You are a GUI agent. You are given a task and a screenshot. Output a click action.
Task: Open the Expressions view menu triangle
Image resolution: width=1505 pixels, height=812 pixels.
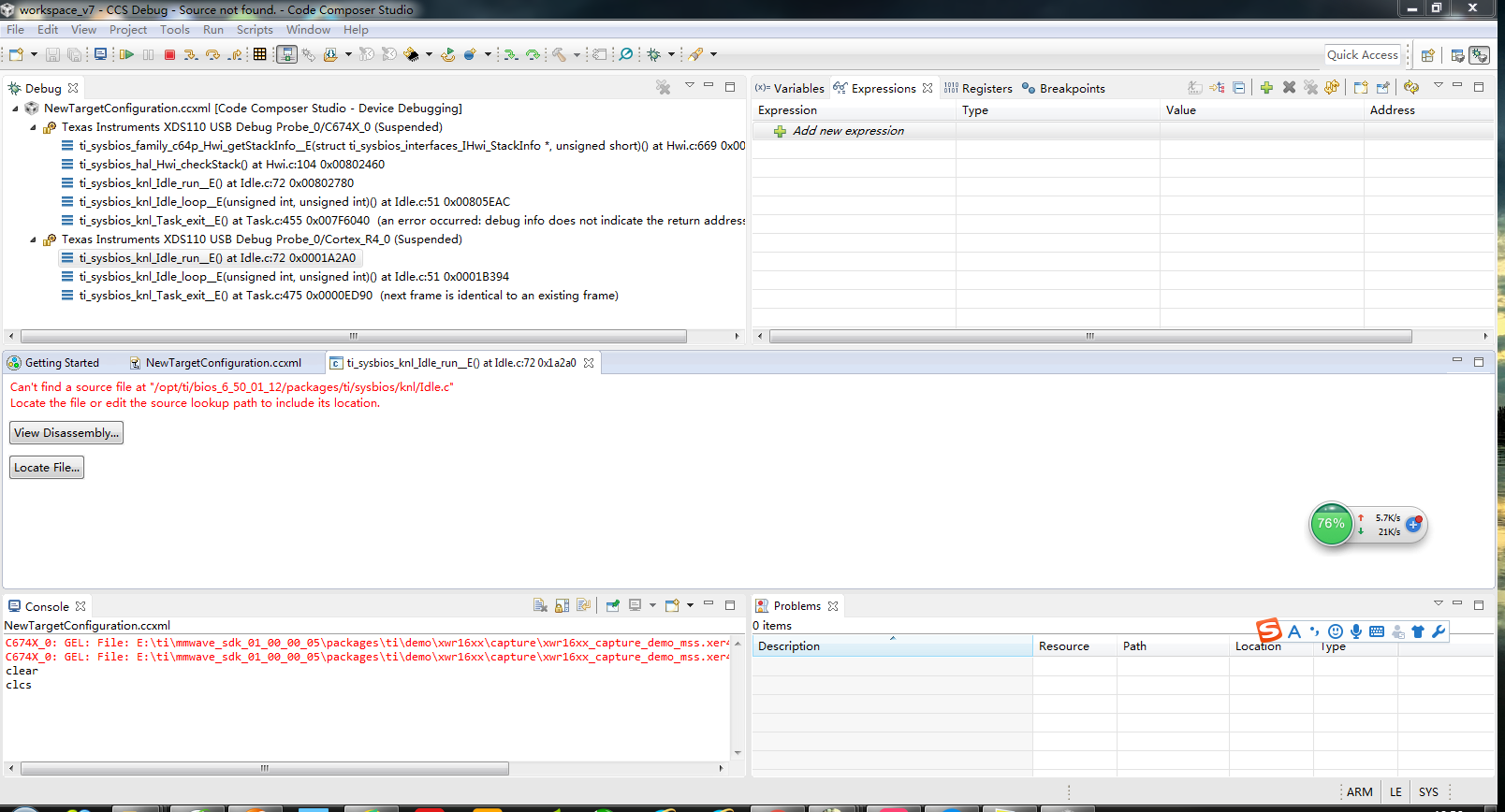click(1439, 85)
